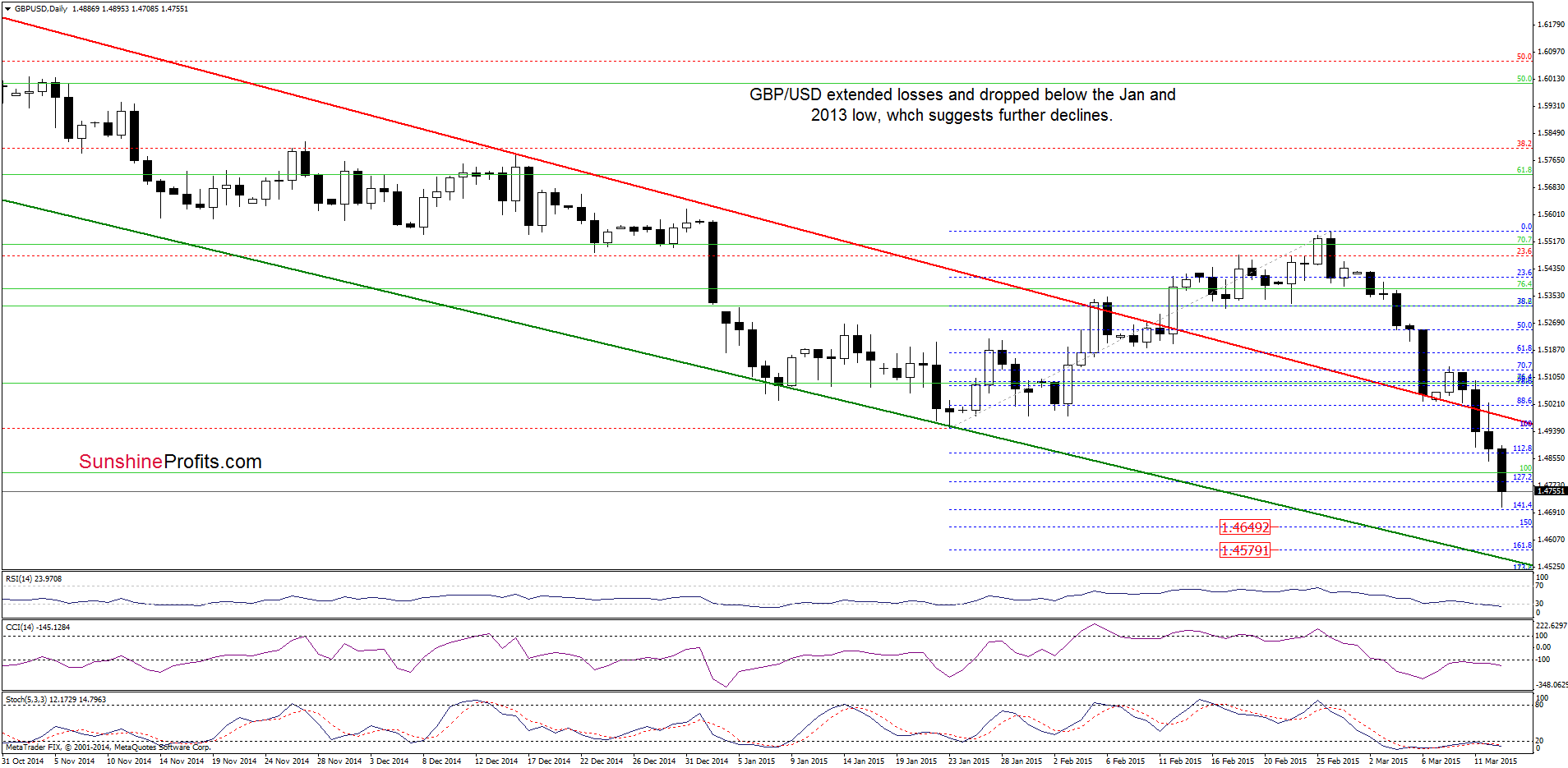
Task: Click the 24 Nov 2014 date label
Action: [x=287, y=761]
